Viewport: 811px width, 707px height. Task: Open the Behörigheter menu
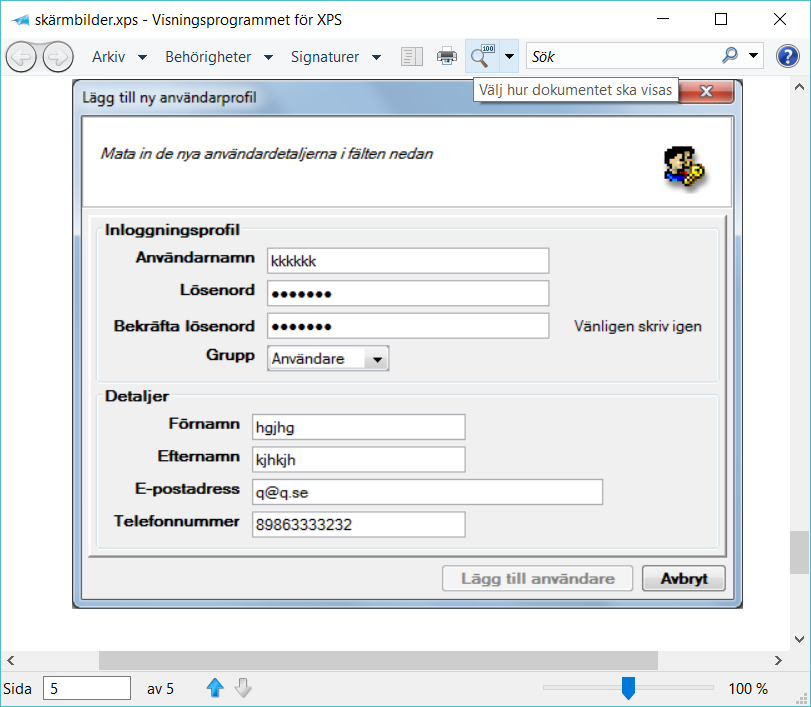218,57
